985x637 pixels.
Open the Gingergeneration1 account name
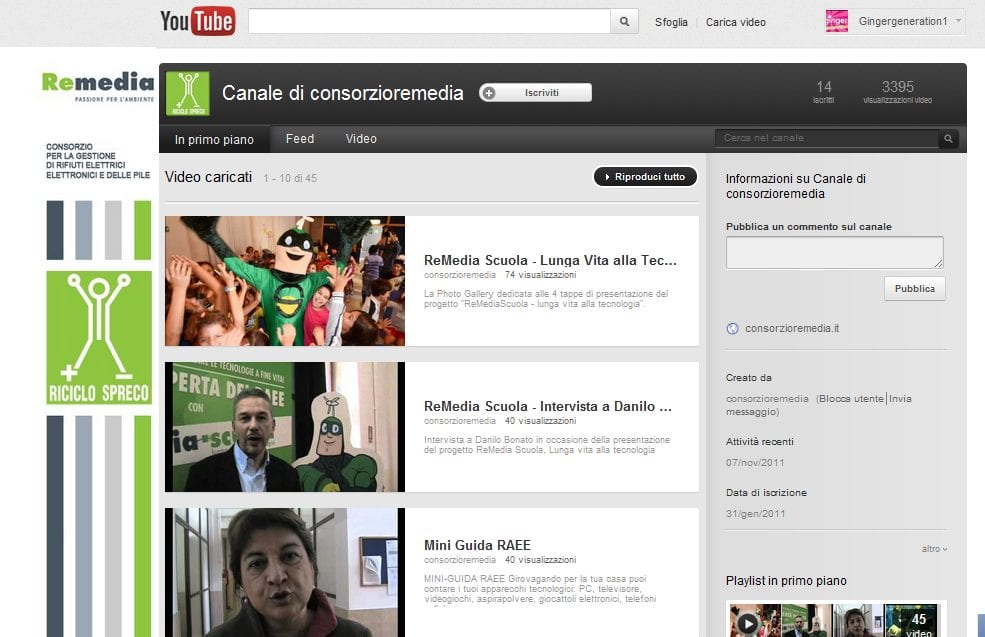pos(903,21)
